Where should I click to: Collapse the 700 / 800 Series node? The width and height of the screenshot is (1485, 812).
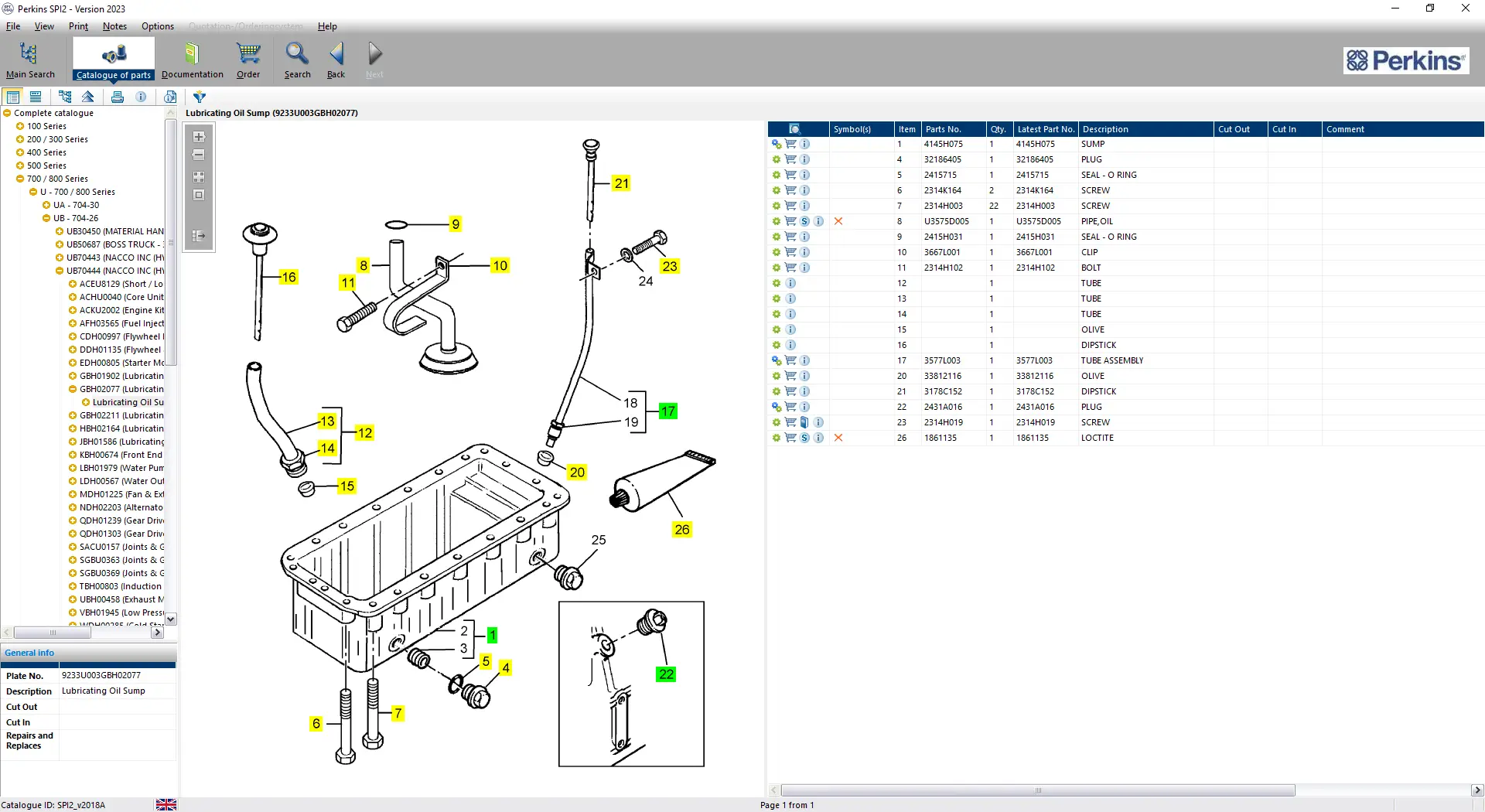pyautogui.click(x=20, y=179)
